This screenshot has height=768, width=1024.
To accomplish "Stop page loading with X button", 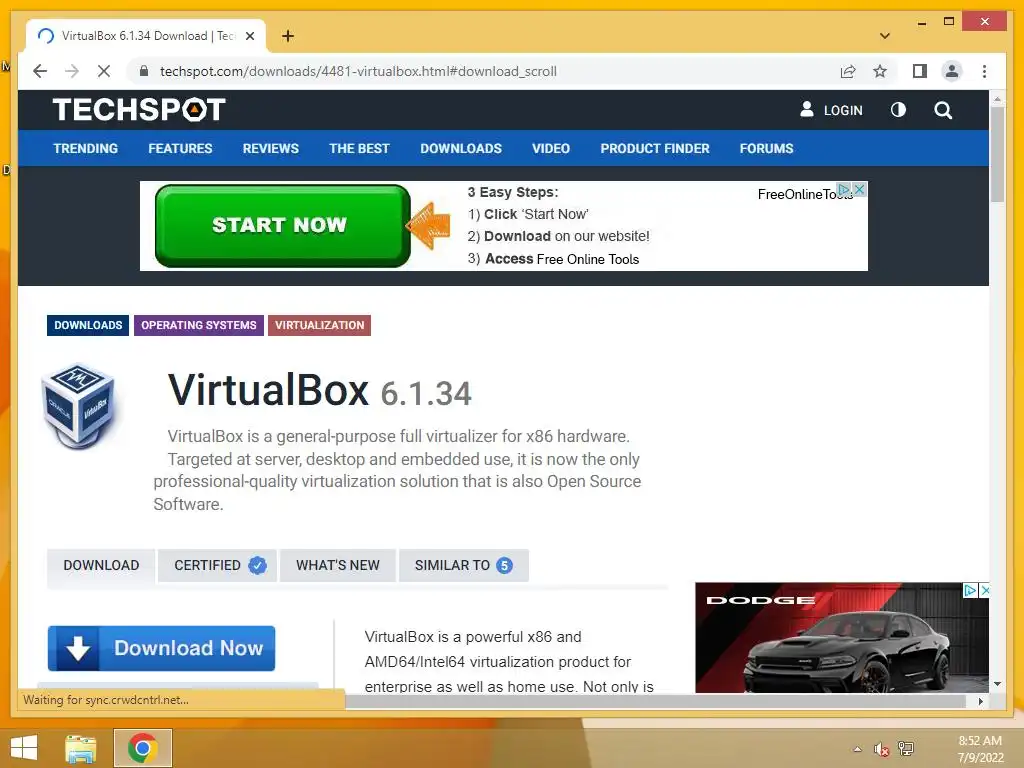I will [104, 71].
